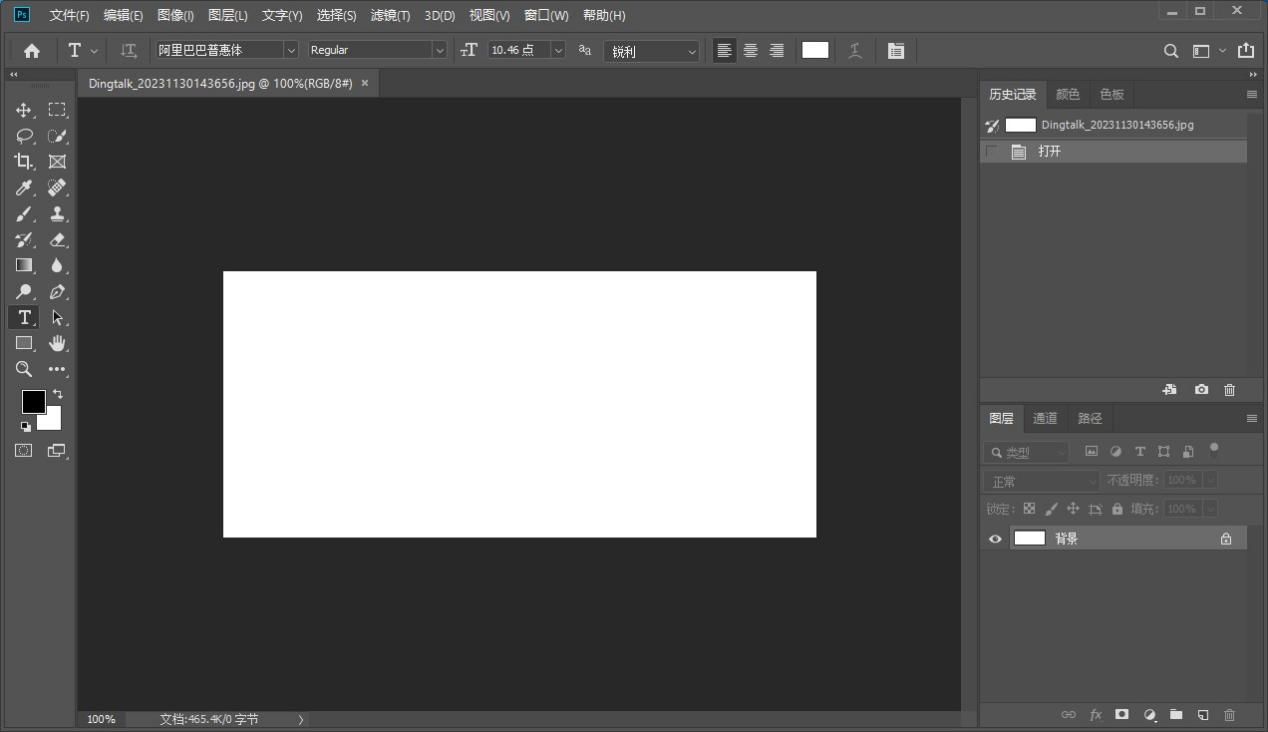1268x732 pixels.
Task: Create new snapshot in History panel
Action: (x=1201, y=390)
